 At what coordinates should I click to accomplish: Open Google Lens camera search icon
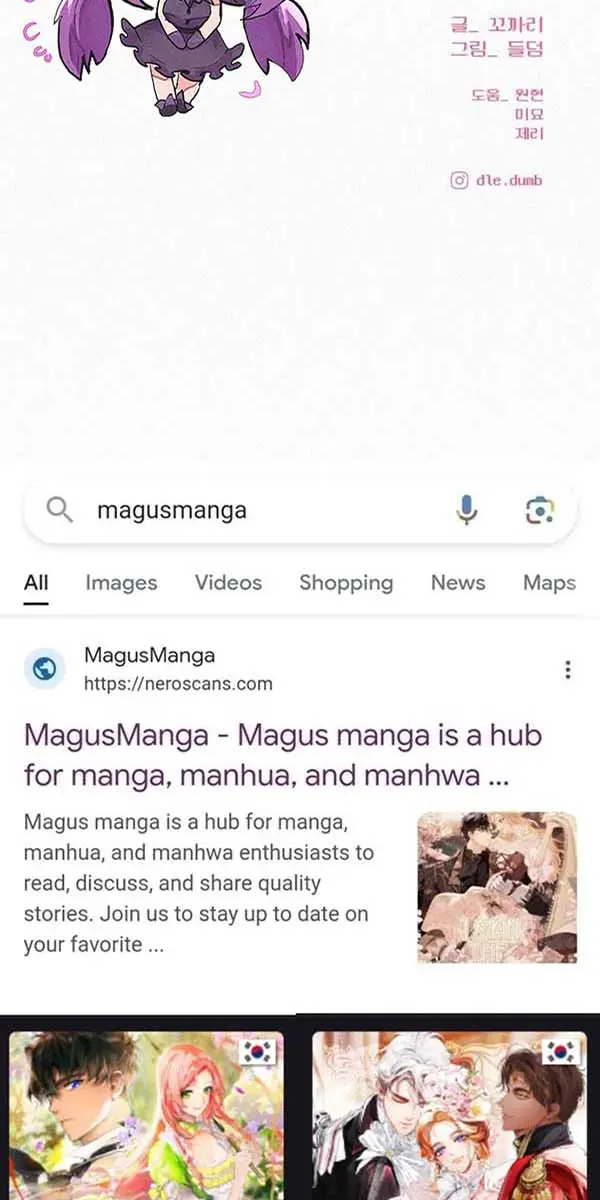(539, 510)
